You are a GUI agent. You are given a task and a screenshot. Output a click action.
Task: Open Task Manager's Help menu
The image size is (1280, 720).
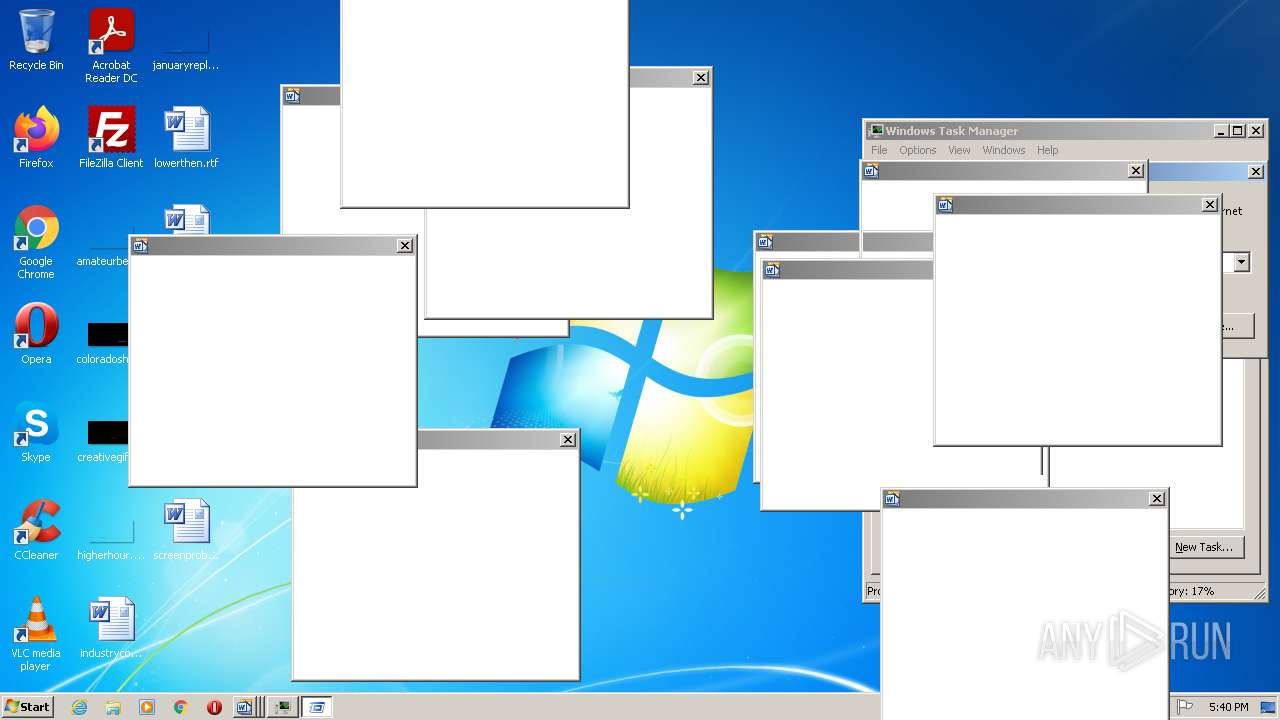coord(1047,150)
